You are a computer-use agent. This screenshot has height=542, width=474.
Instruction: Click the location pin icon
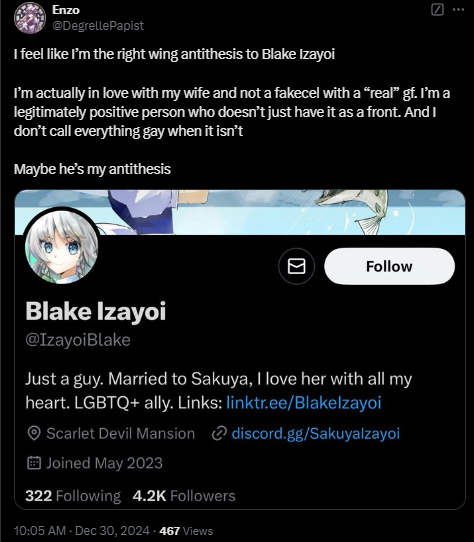pos(34,433)
